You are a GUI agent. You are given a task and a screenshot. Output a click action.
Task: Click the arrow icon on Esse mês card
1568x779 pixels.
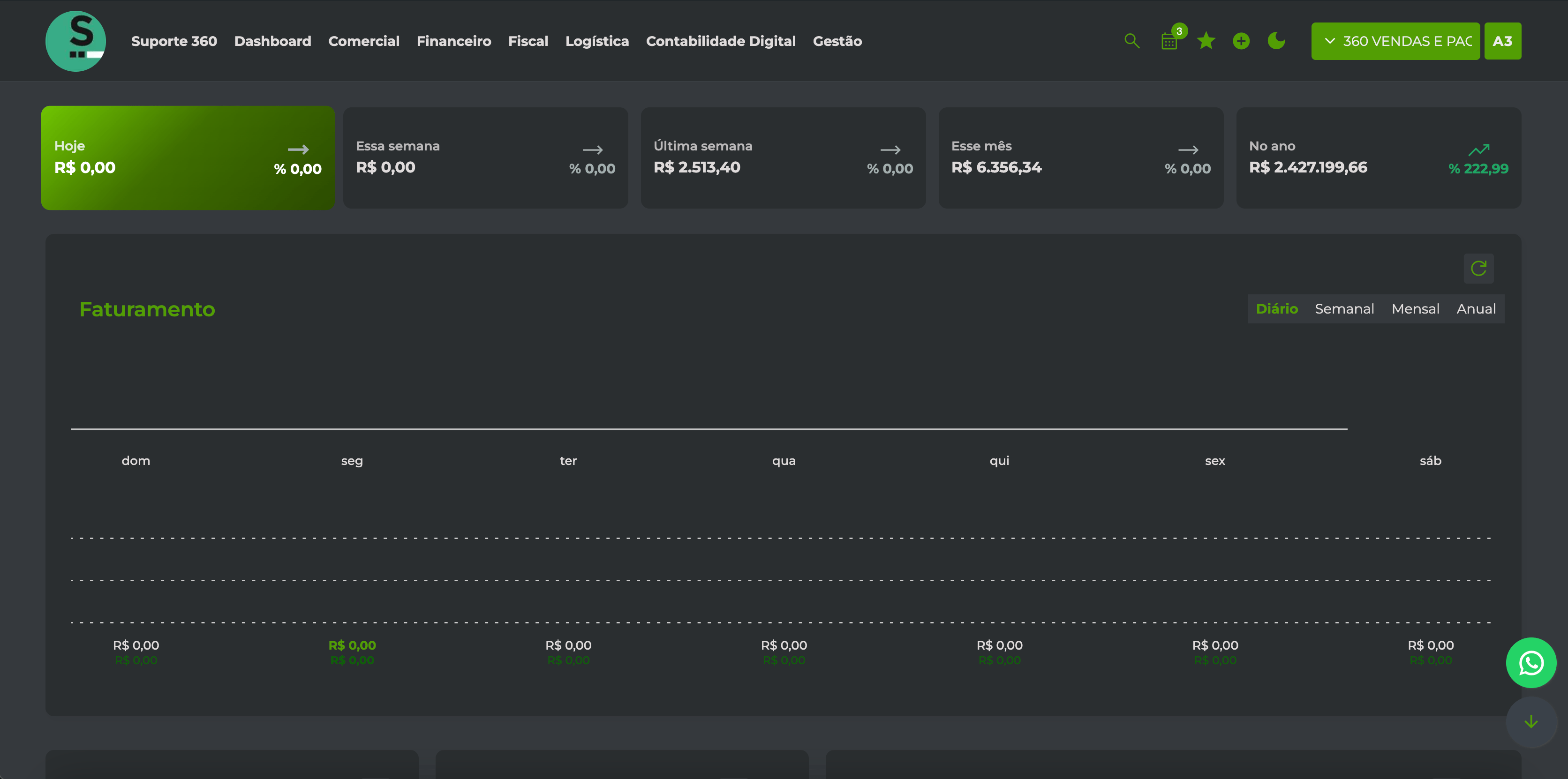click(x=1188, y=149)
